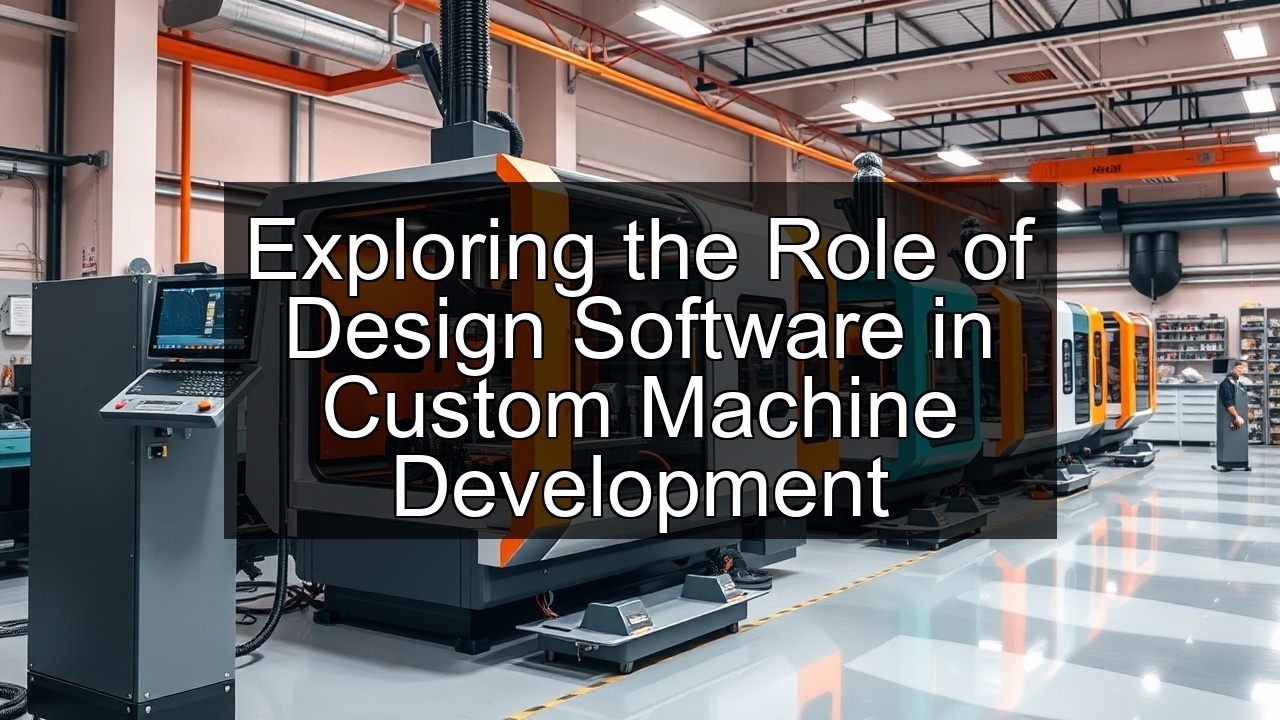Click the black exhaust hopper hanging at right
Screen dimensions: 1280x720
point(1155,263)
